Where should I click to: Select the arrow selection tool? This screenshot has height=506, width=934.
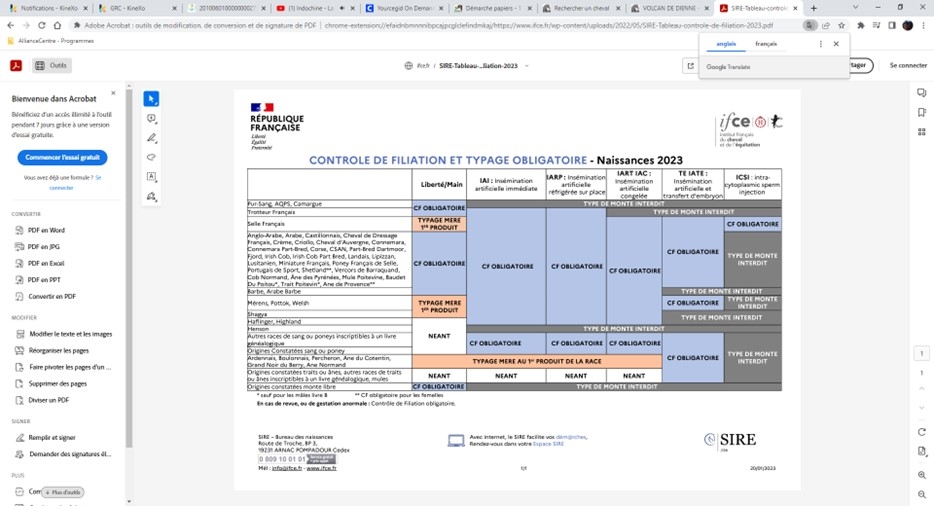151,98
